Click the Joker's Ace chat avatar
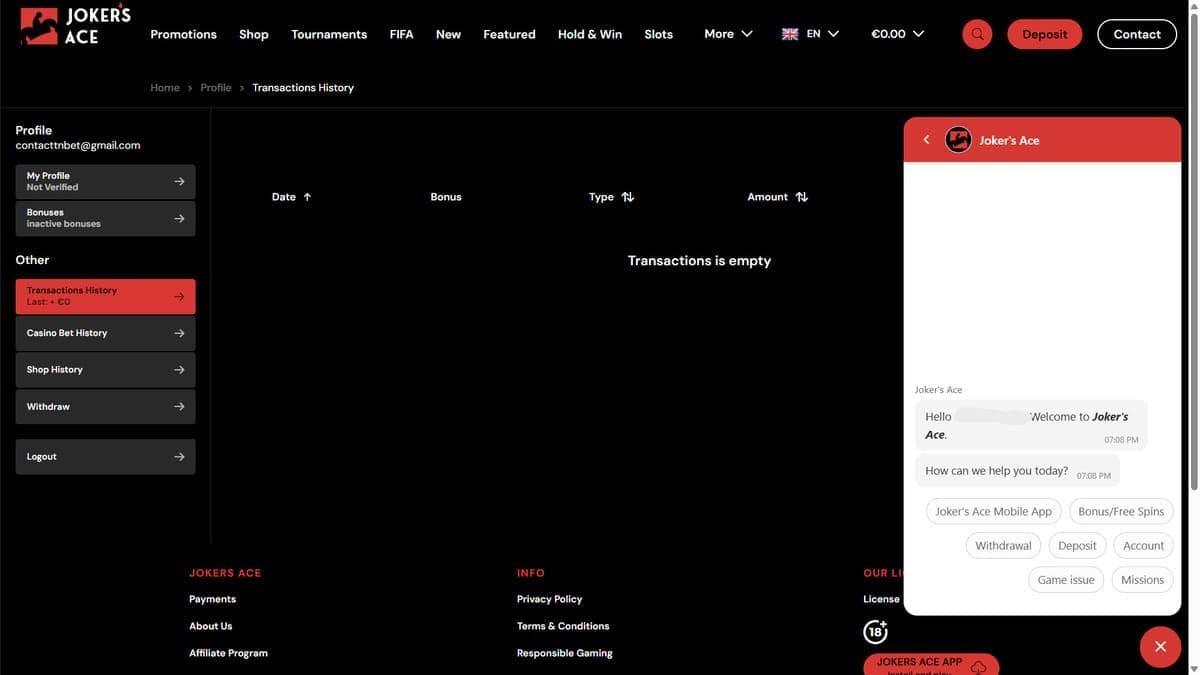 tap(958, 140)
